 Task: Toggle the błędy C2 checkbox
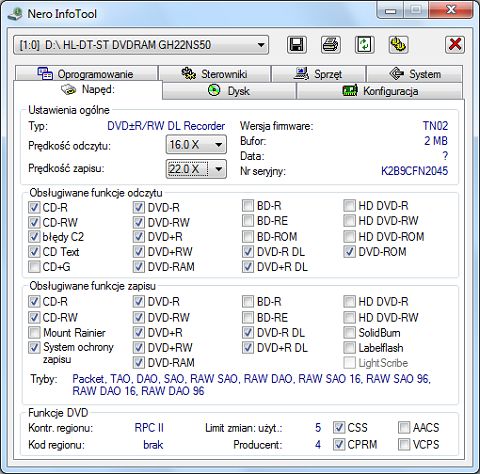(34, 237)
